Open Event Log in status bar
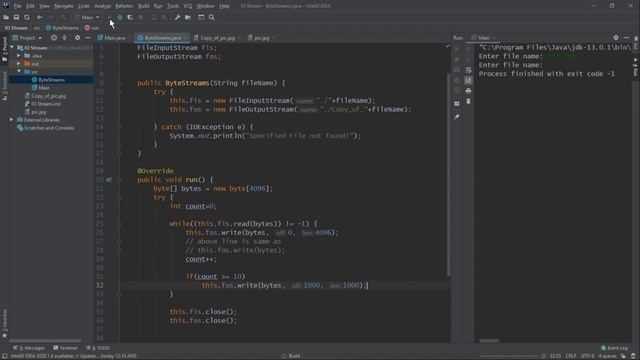This screenshot has height=360, width=640. click(x=614, y=348)
